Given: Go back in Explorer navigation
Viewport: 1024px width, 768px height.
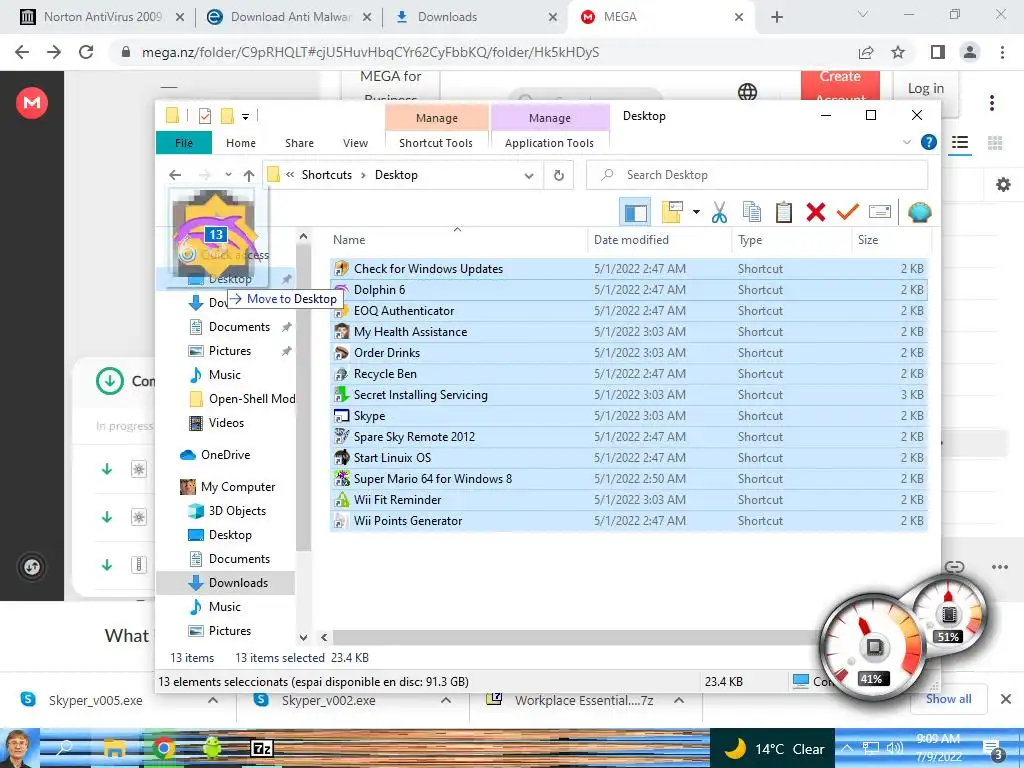Looking at the screenshot, I should pos(174,175).
